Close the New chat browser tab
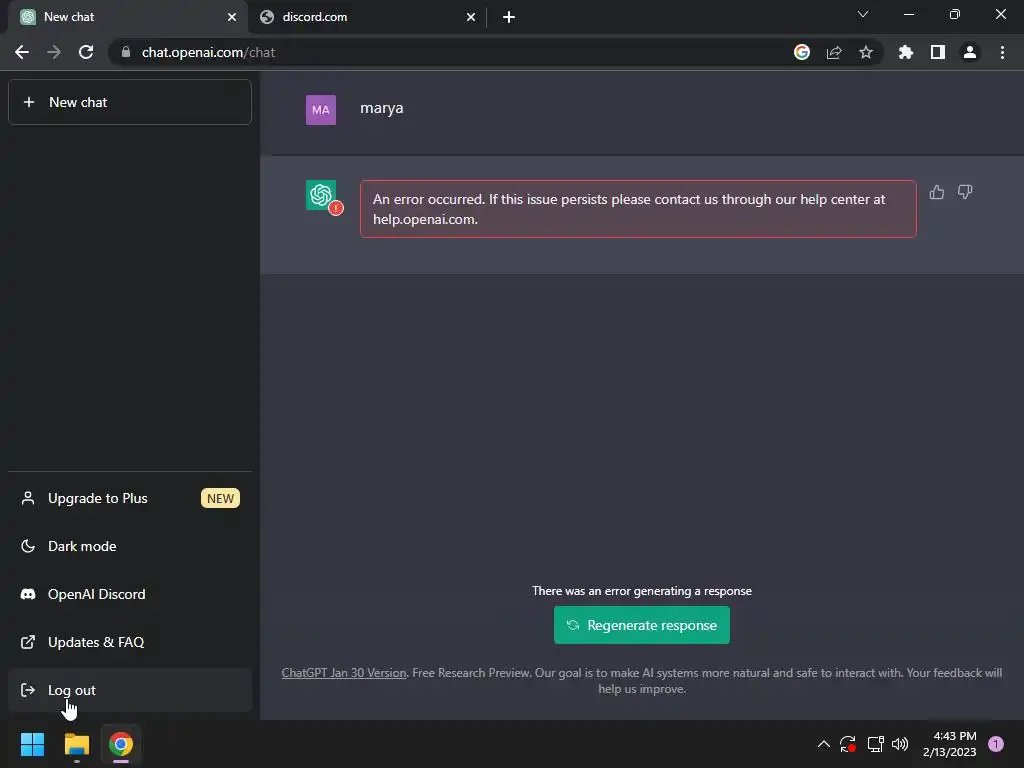1024x768 pixels. pyautogui.click(x=232, y=17)
